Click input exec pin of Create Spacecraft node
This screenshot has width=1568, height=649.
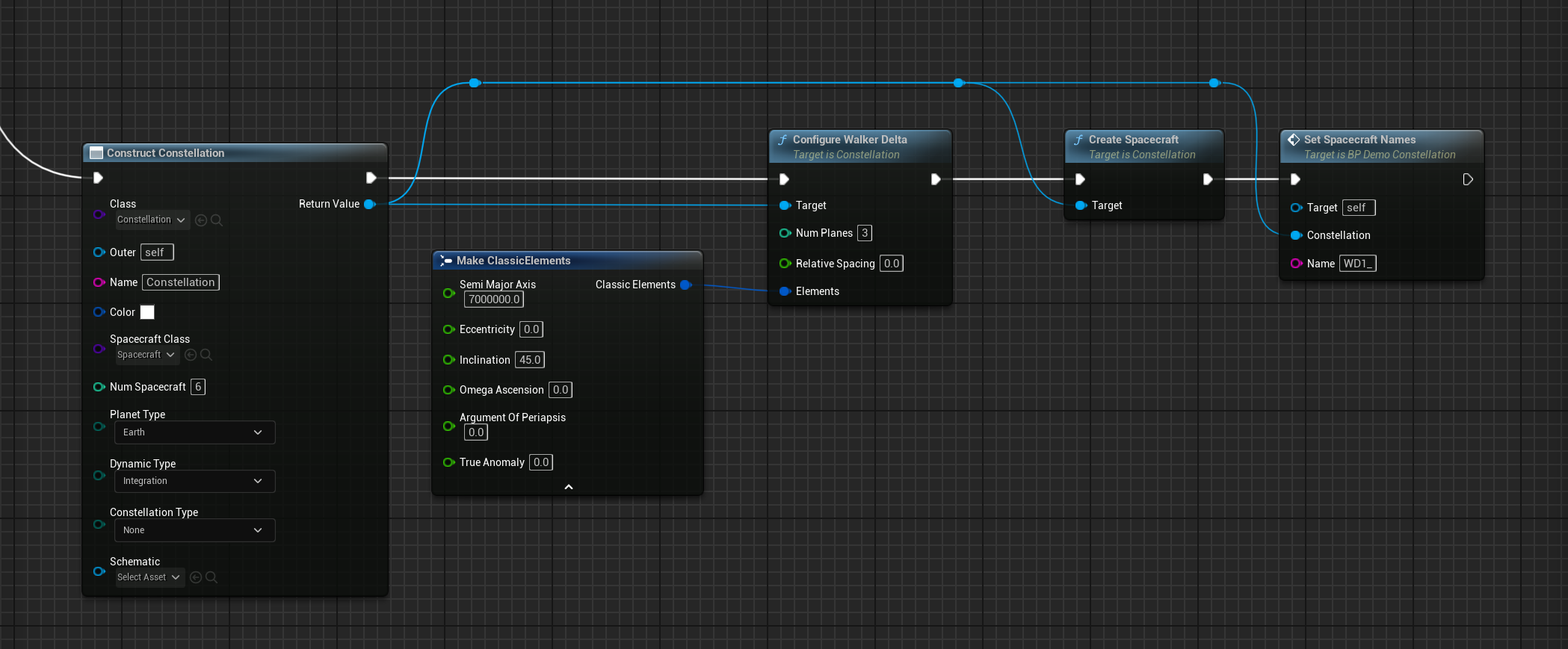1080,179
